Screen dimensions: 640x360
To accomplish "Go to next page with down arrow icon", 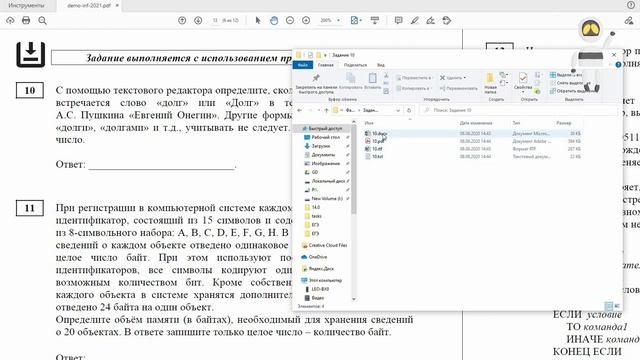I will tap(198, 20).
